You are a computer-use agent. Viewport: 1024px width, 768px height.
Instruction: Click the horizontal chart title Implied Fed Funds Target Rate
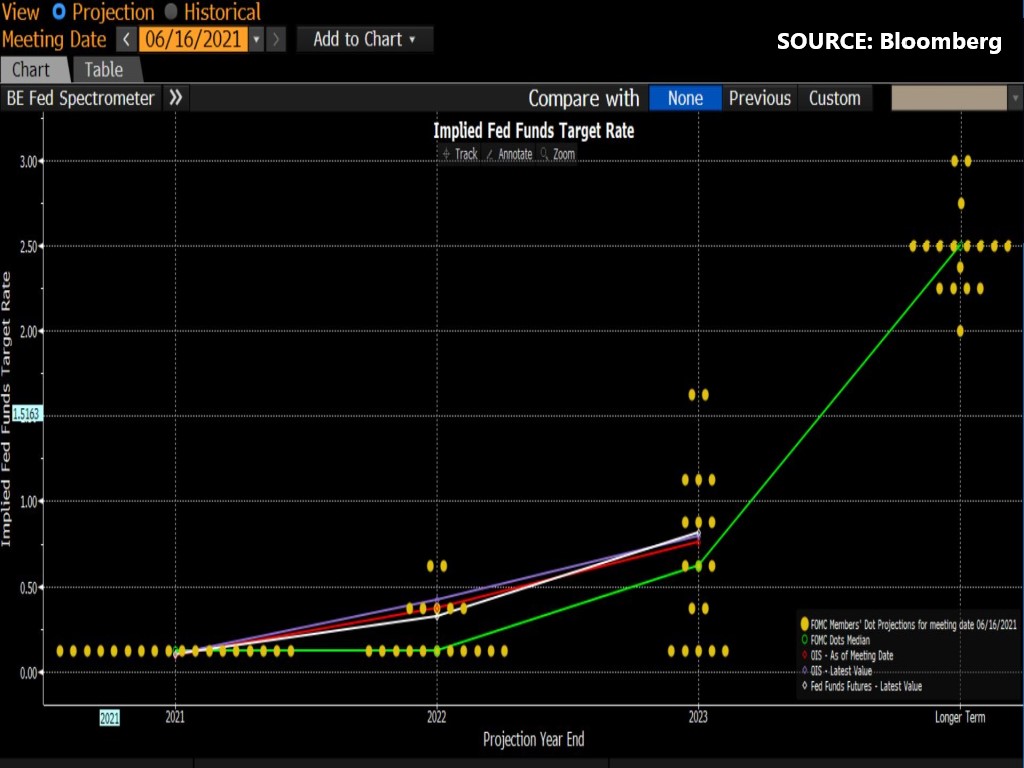coord(534,131)
